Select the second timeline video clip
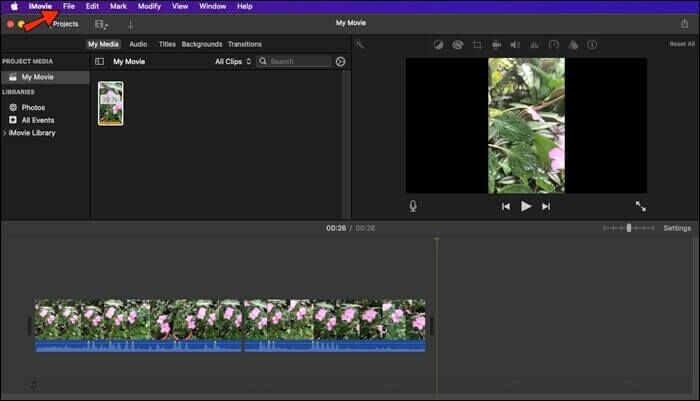Image resolution: width=700 pixels, height=401 pixels. pos(335,319)
